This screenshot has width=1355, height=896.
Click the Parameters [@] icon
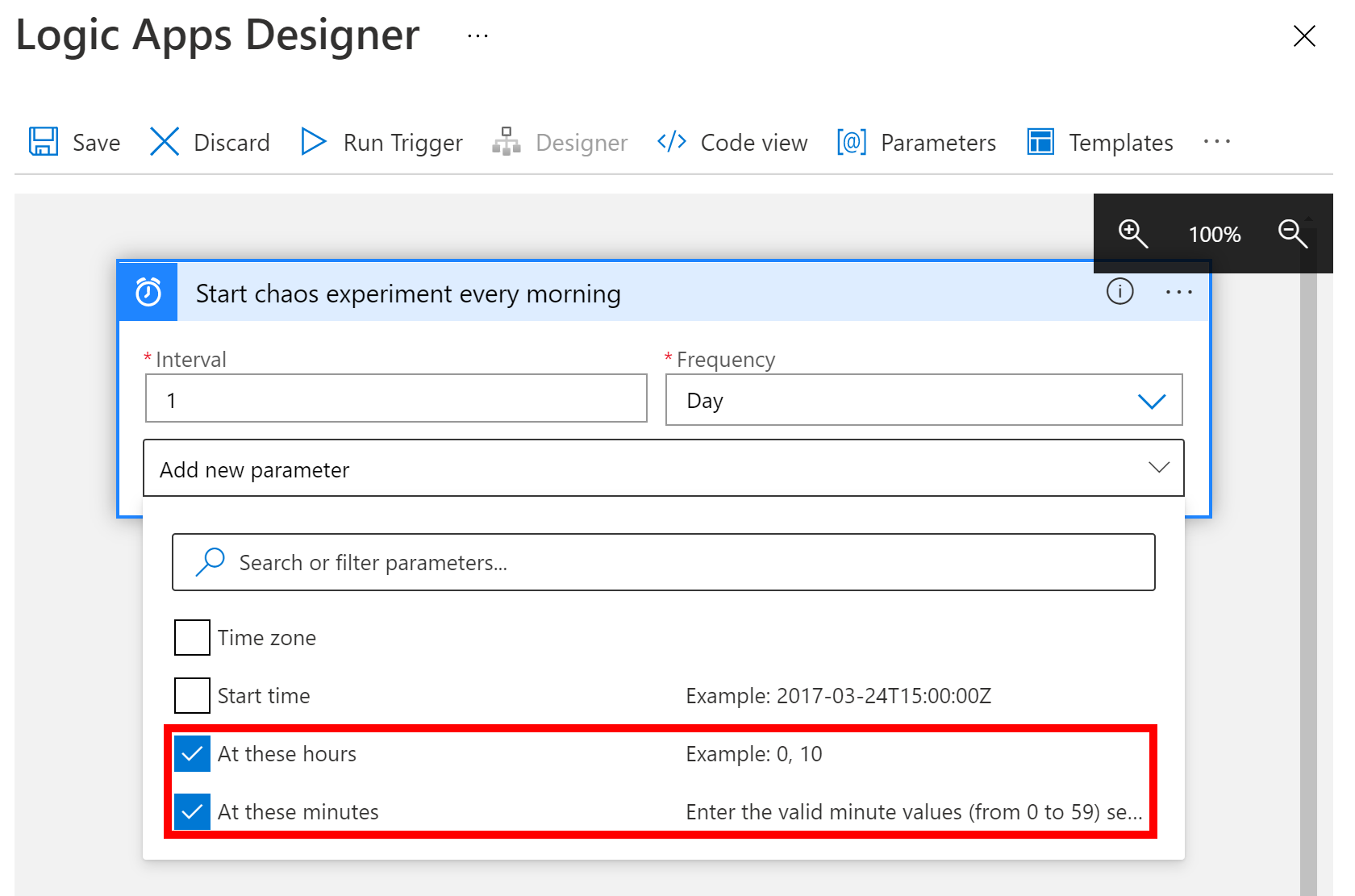pos(850,141)
